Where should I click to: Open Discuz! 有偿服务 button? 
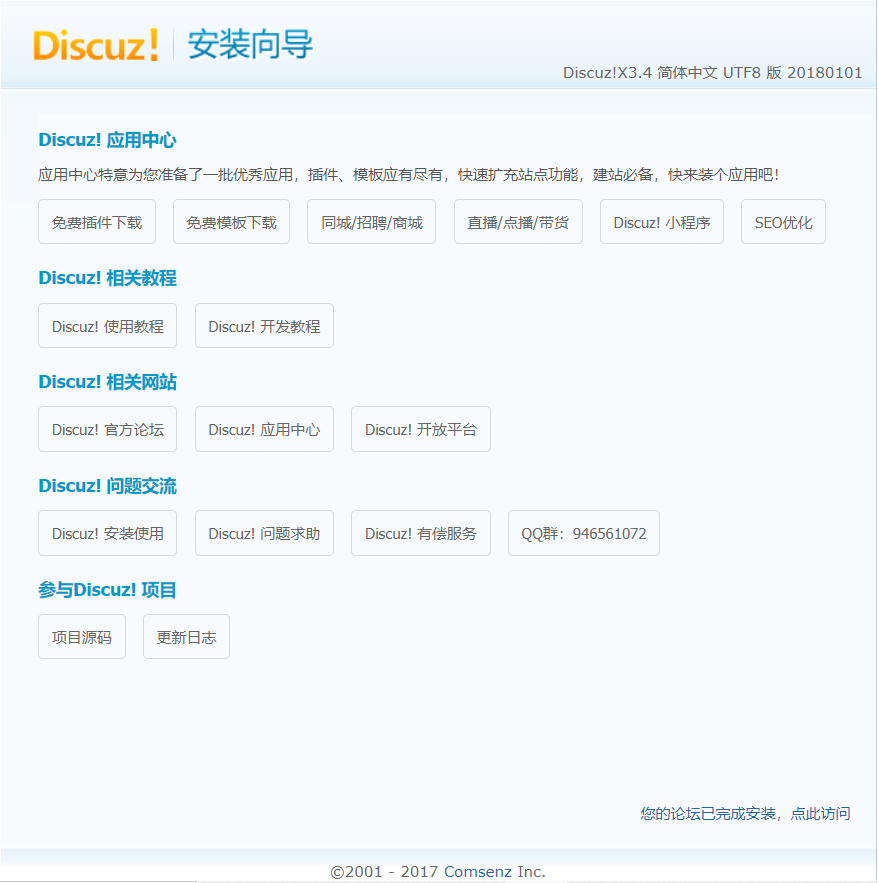pos(421,533)
